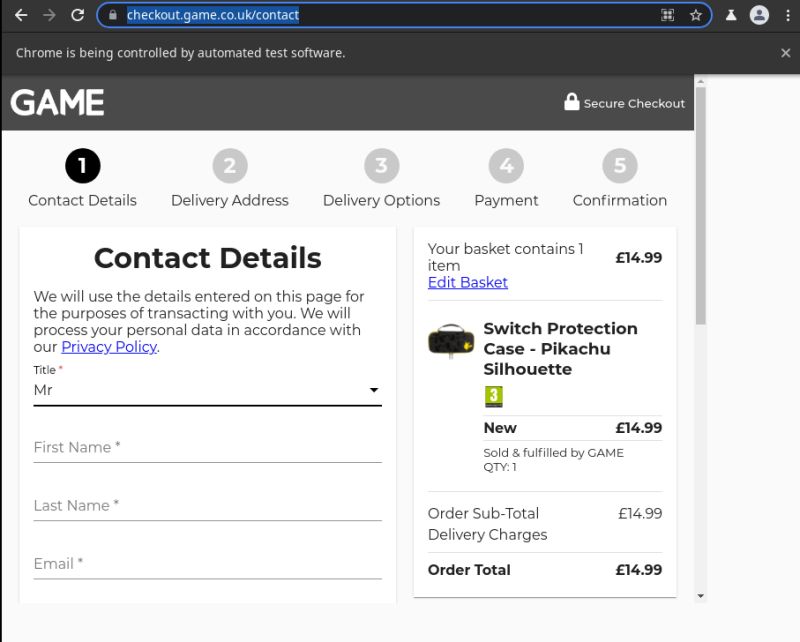Click the Delivery Address step label
800x642 pixels.
point(230,201)
